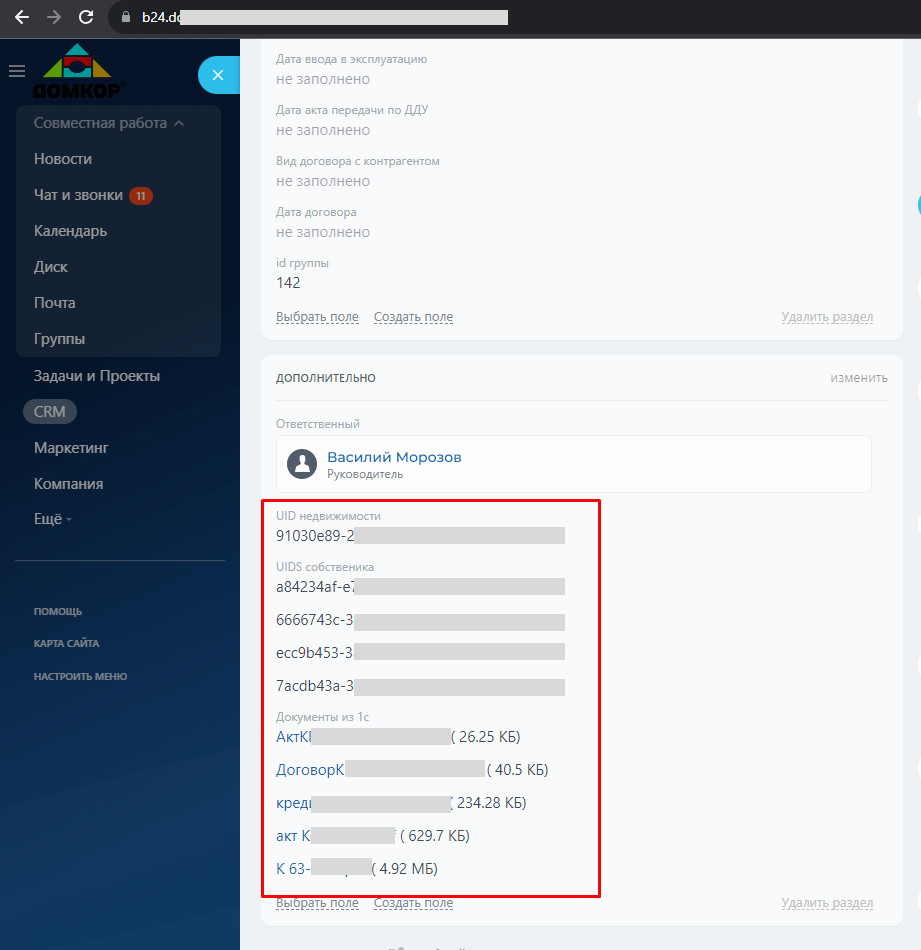Go back with the browser back arrow
Image resolution: width=921 pixels, height=950 pixels.
coord(22,17)
